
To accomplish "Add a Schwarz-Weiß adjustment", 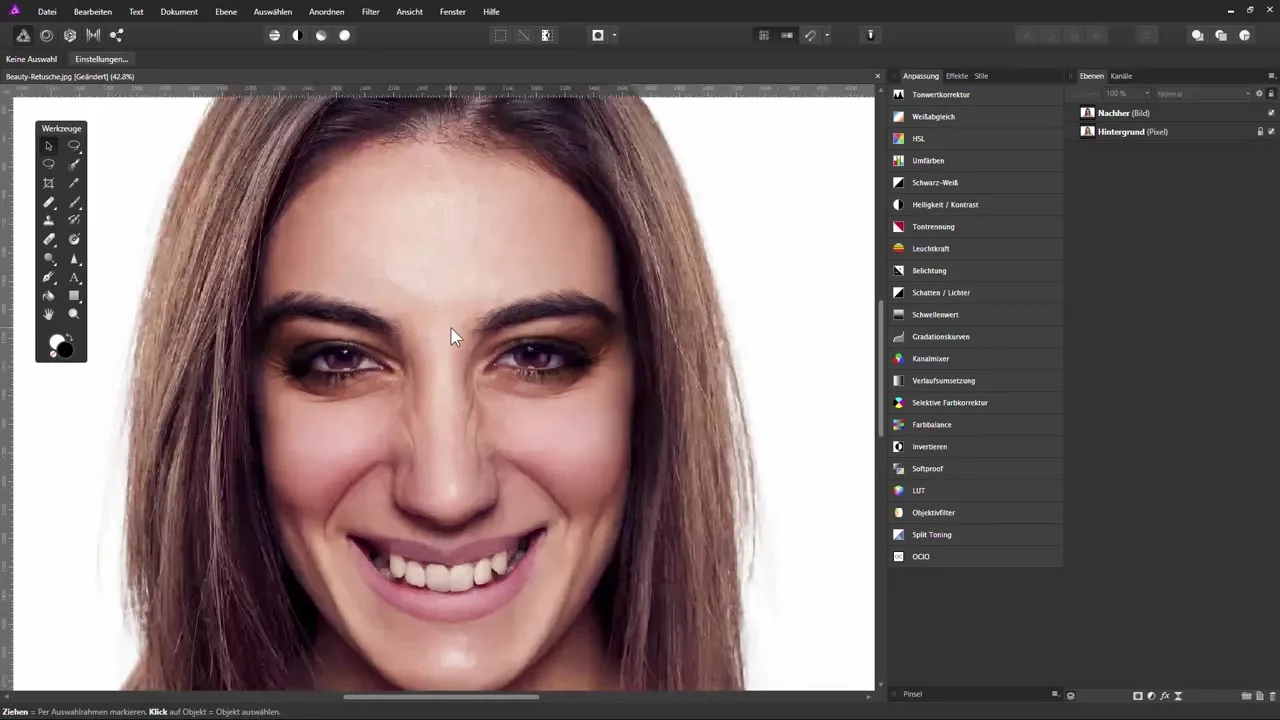I will 975,183.
